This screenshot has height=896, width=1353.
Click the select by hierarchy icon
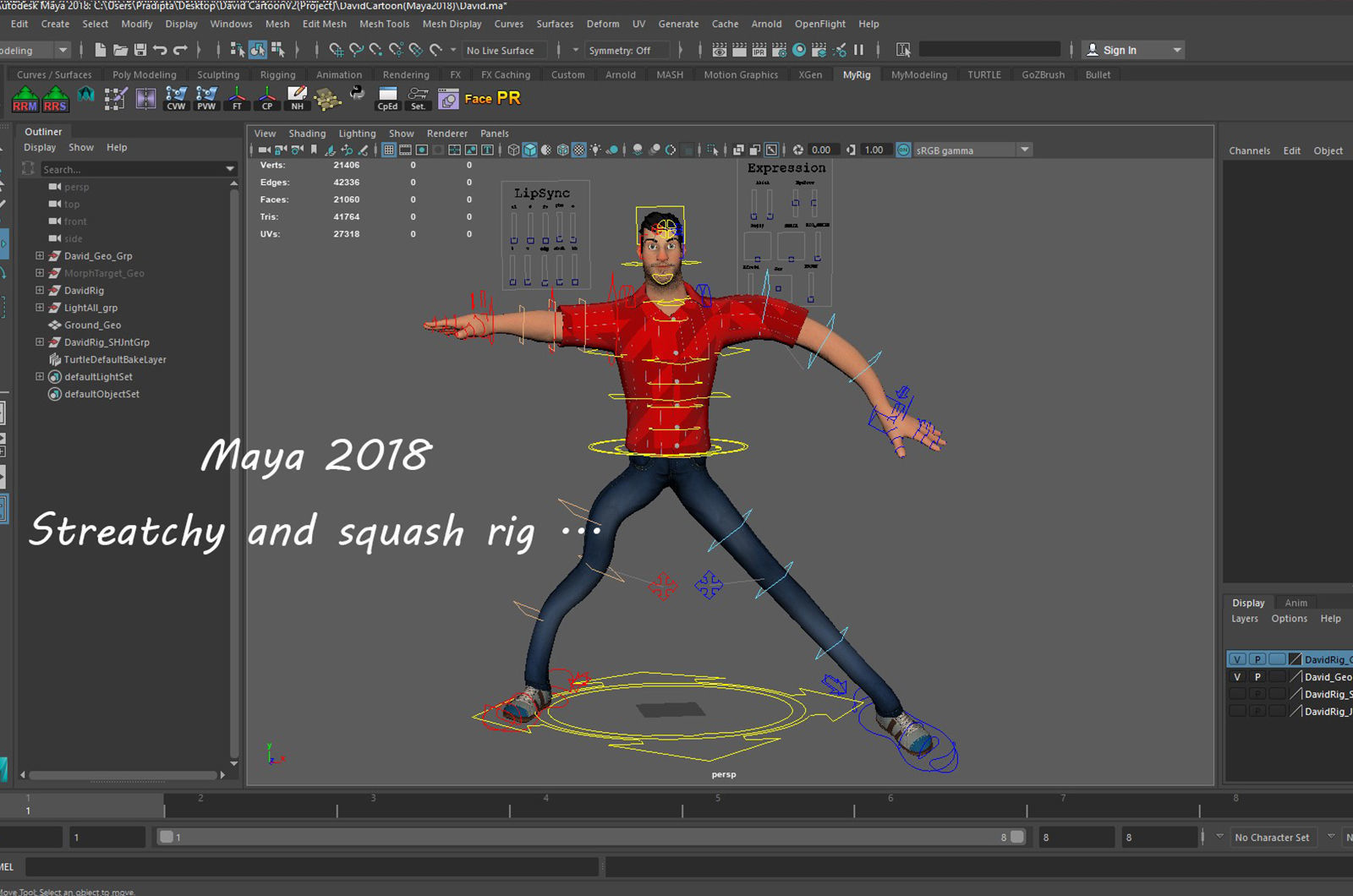click(238, 50)
